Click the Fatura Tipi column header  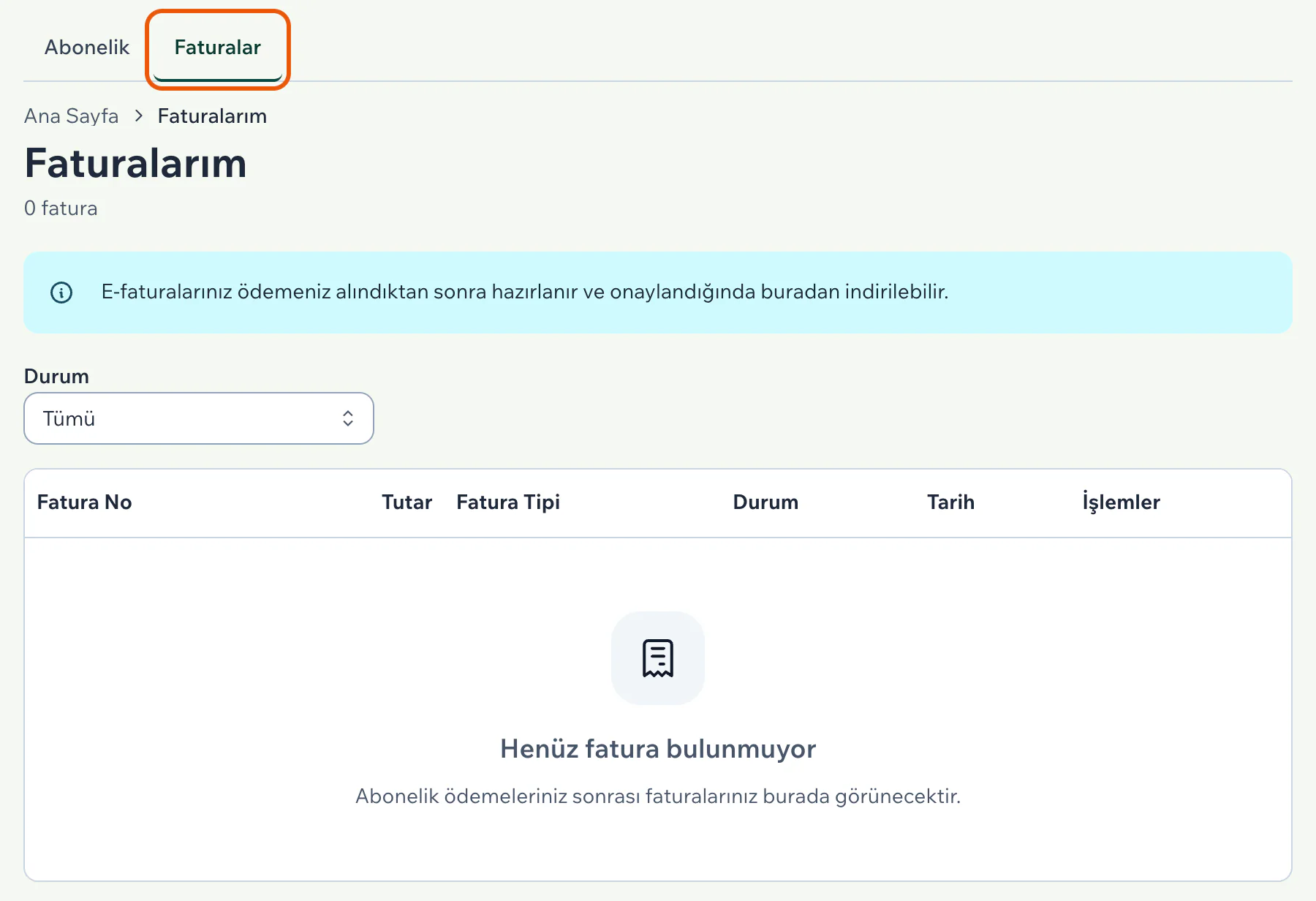coord(508,502)
